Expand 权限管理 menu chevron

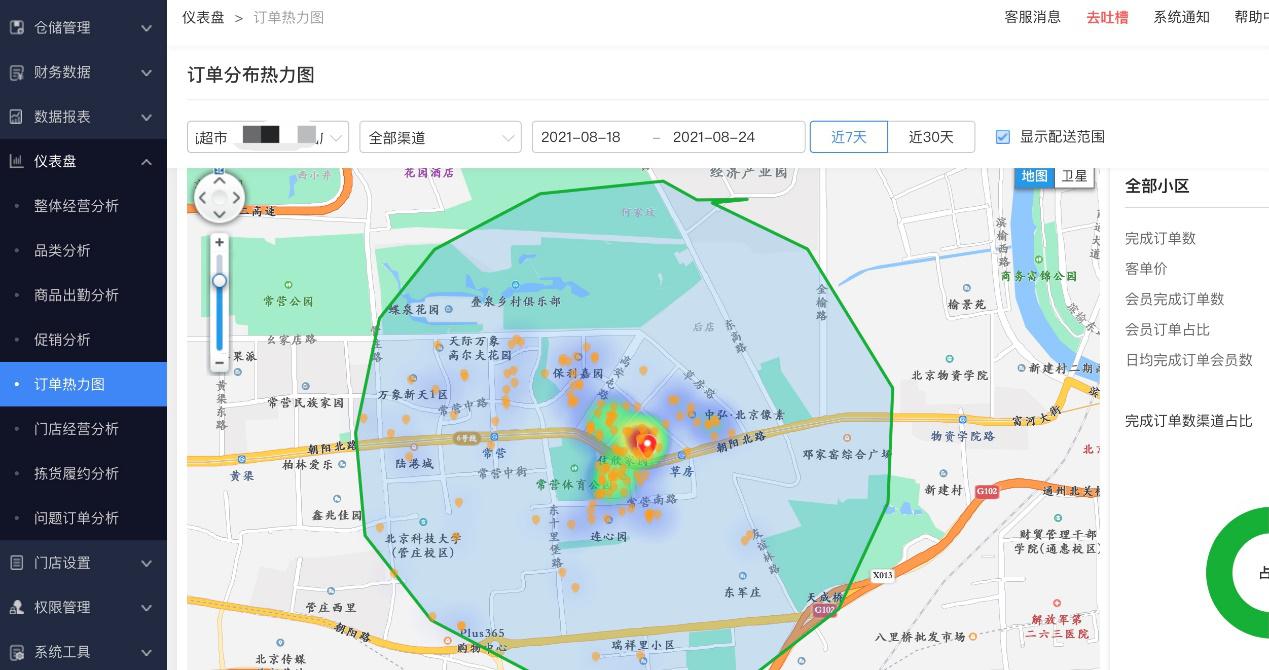(146, 607)
